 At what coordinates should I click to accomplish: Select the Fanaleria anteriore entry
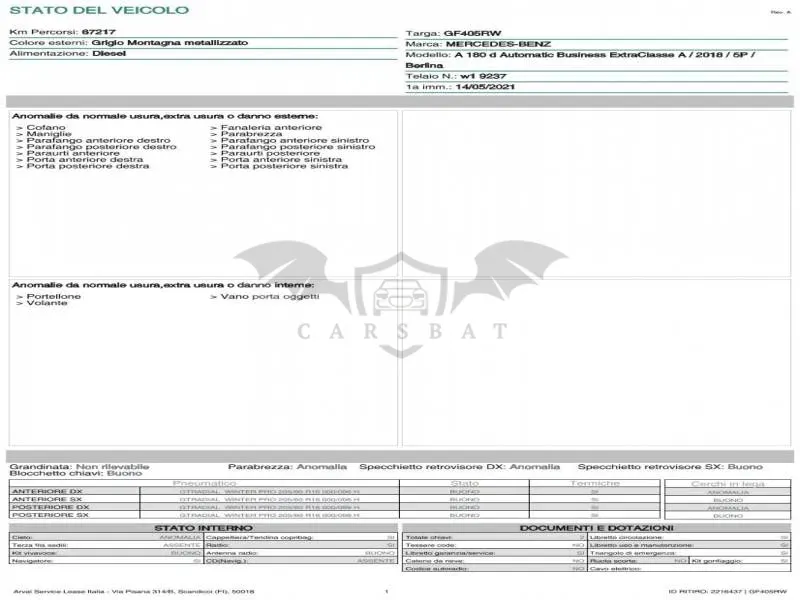(x=271, y=128)
